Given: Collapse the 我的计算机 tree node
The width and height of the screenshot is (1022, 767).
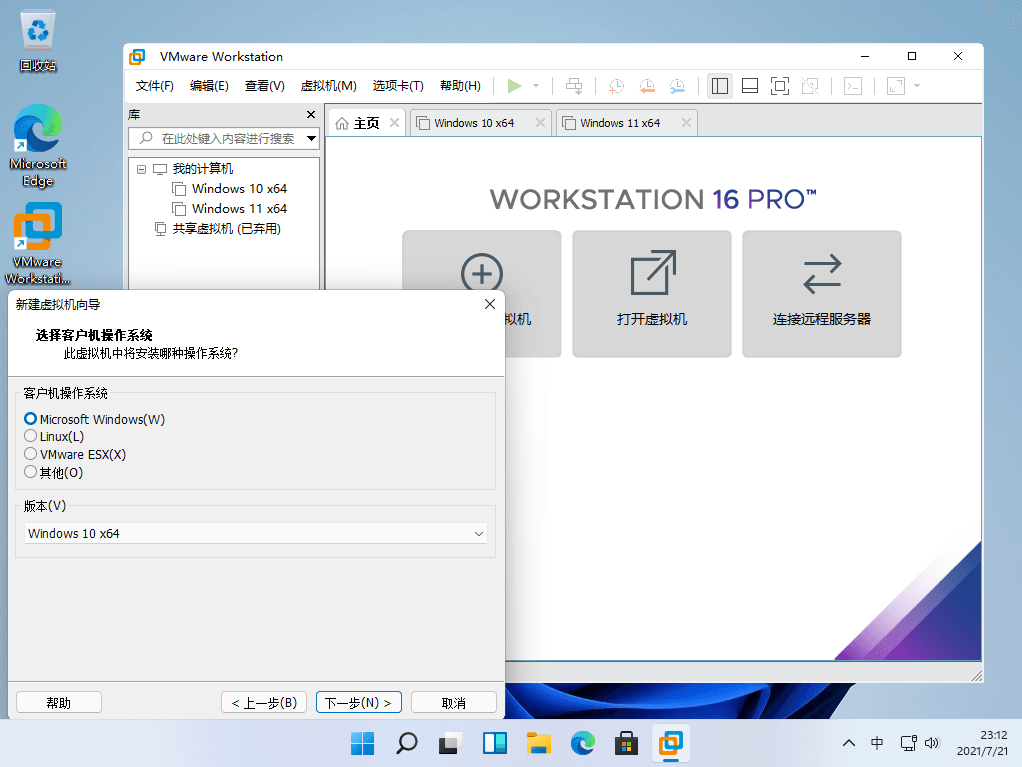Looking at the screenshot, I should (141, 169).
